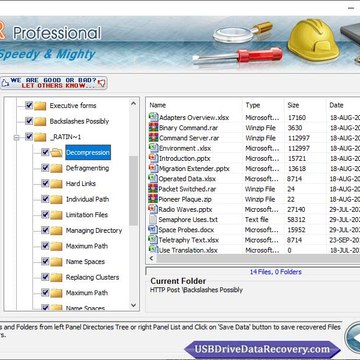
Task: Click the Defragmenting folder icon
Action: click(56, 168)
